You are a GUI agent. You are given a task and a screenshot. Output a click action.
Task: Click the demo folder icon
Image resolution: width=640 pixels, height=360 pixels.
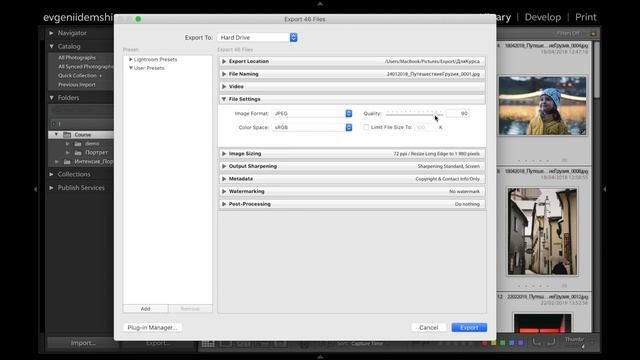(x=78, y=144)
